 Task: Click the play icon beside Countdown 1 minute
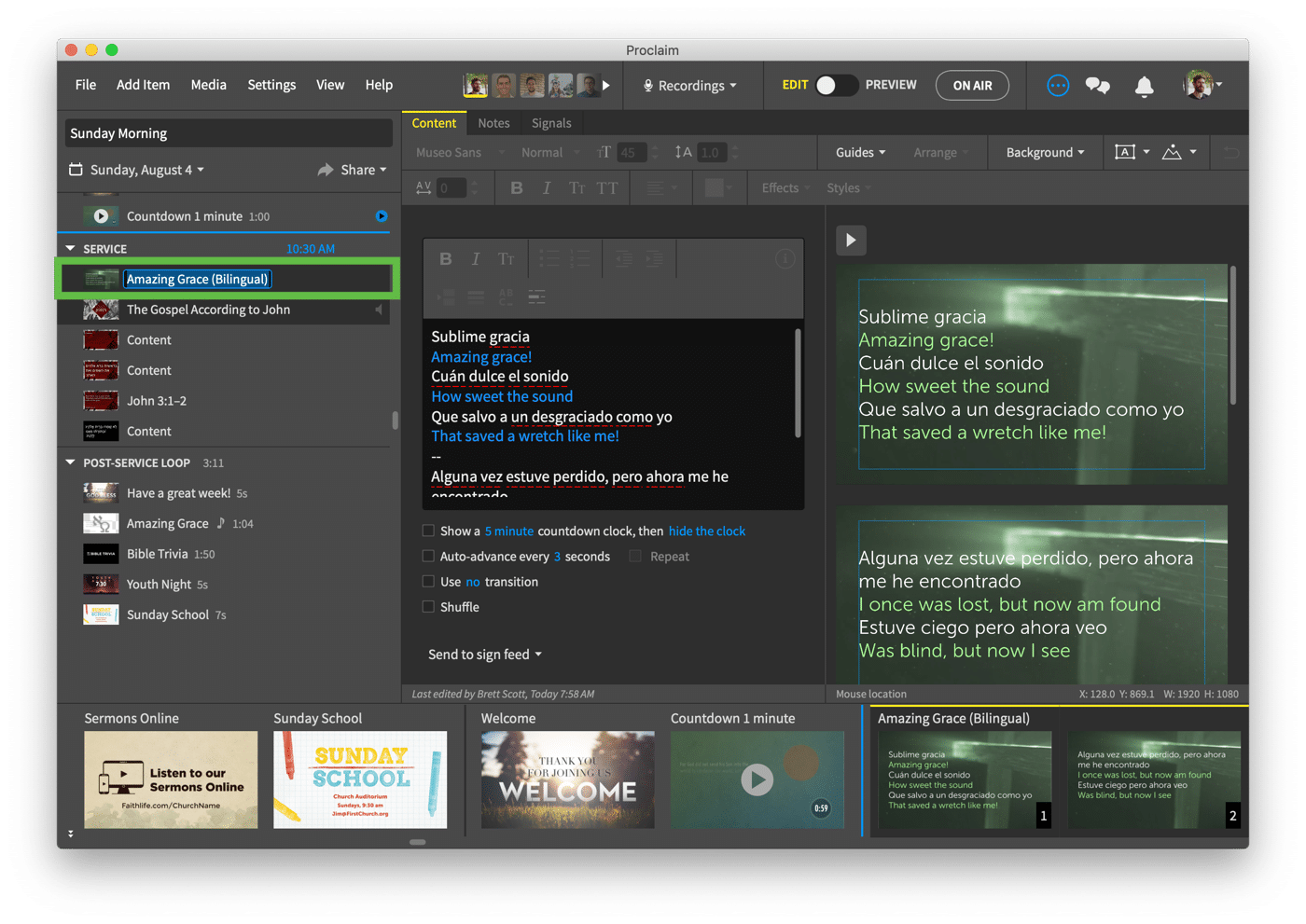(101, 216)
